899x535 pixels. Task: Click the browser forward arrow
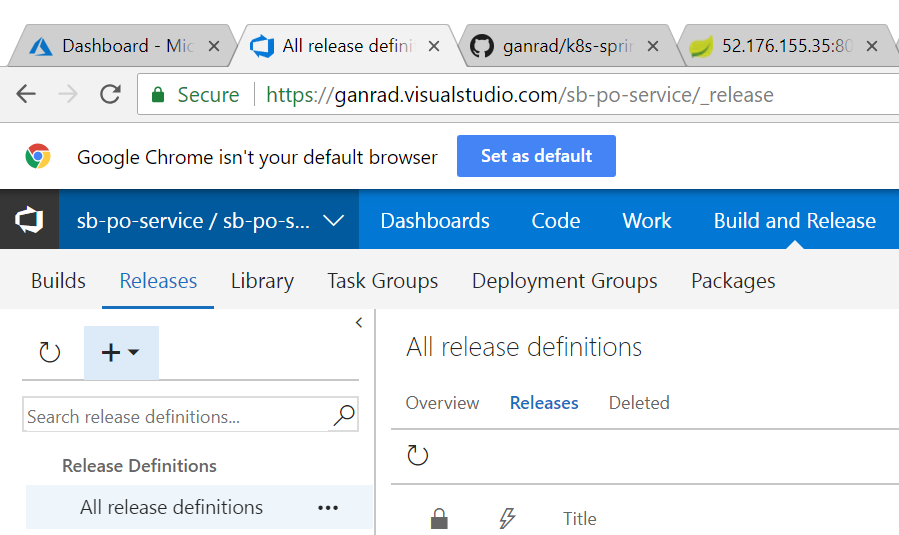point(68,93)
